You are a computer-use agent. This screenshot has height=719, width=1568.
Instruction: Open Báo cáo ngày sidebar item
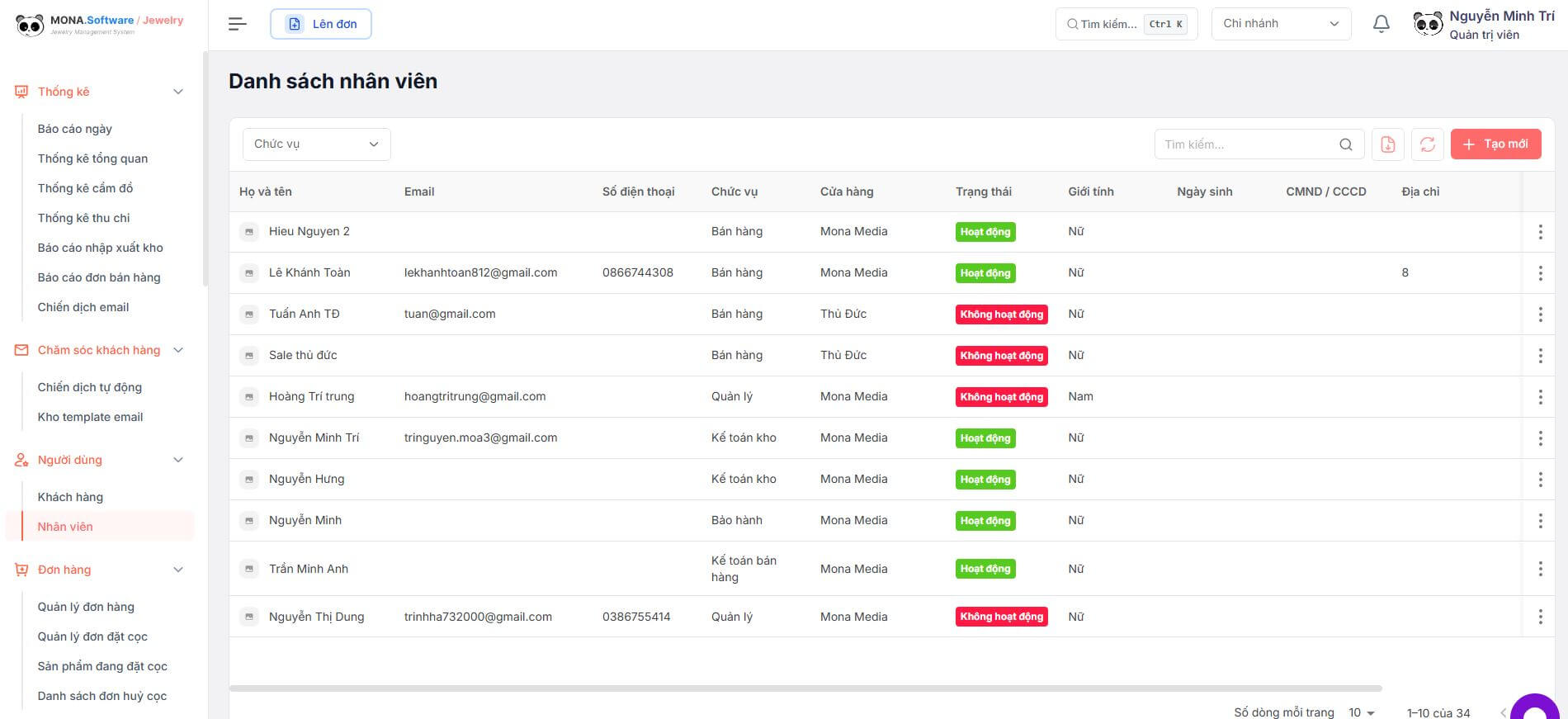[74, 129]
